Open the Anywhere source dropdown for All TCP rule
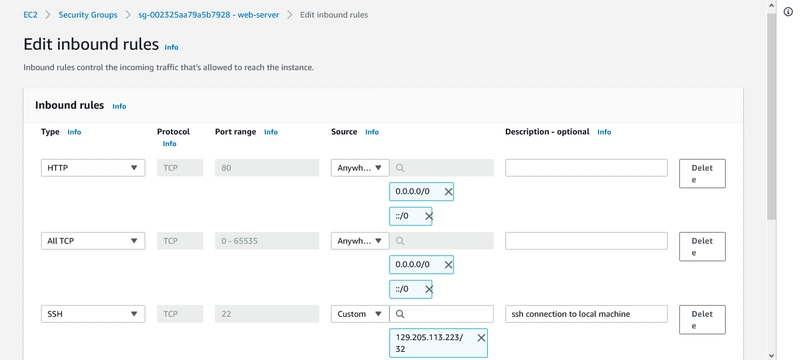Image resolution: width=800 pixels, height=360 pixels. click(x=360, y=241)
